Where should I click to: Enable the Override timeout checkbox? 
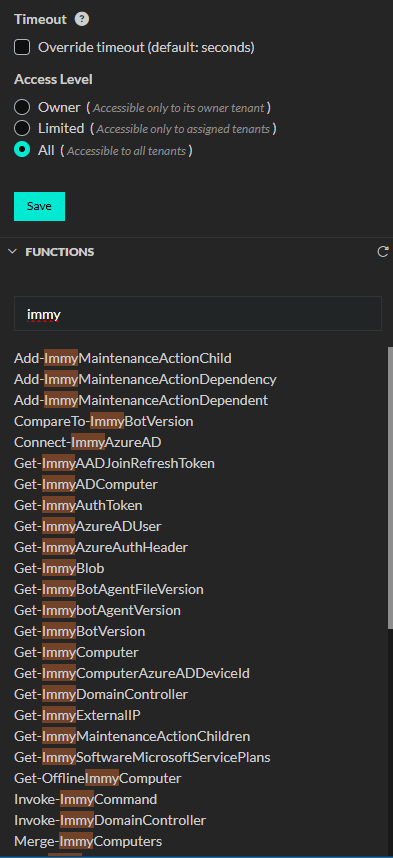22,47
